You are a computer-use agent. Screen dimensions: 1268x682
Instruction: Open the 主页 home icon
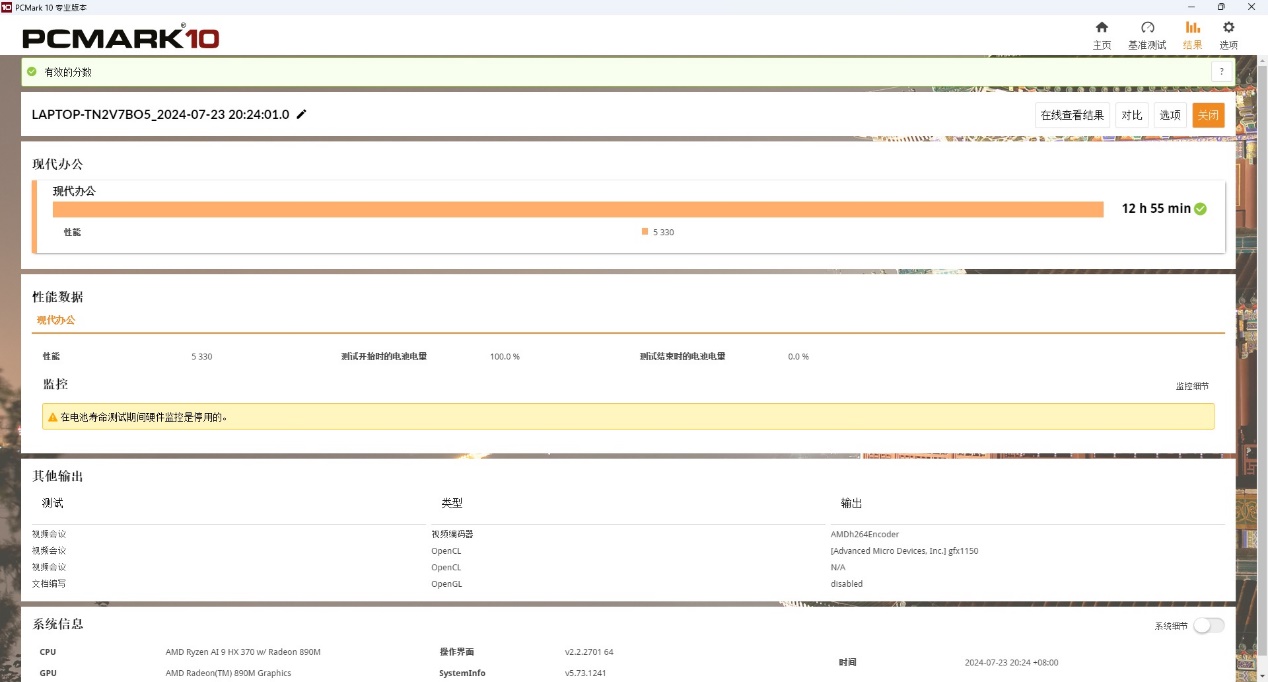tap(1101, 35)
